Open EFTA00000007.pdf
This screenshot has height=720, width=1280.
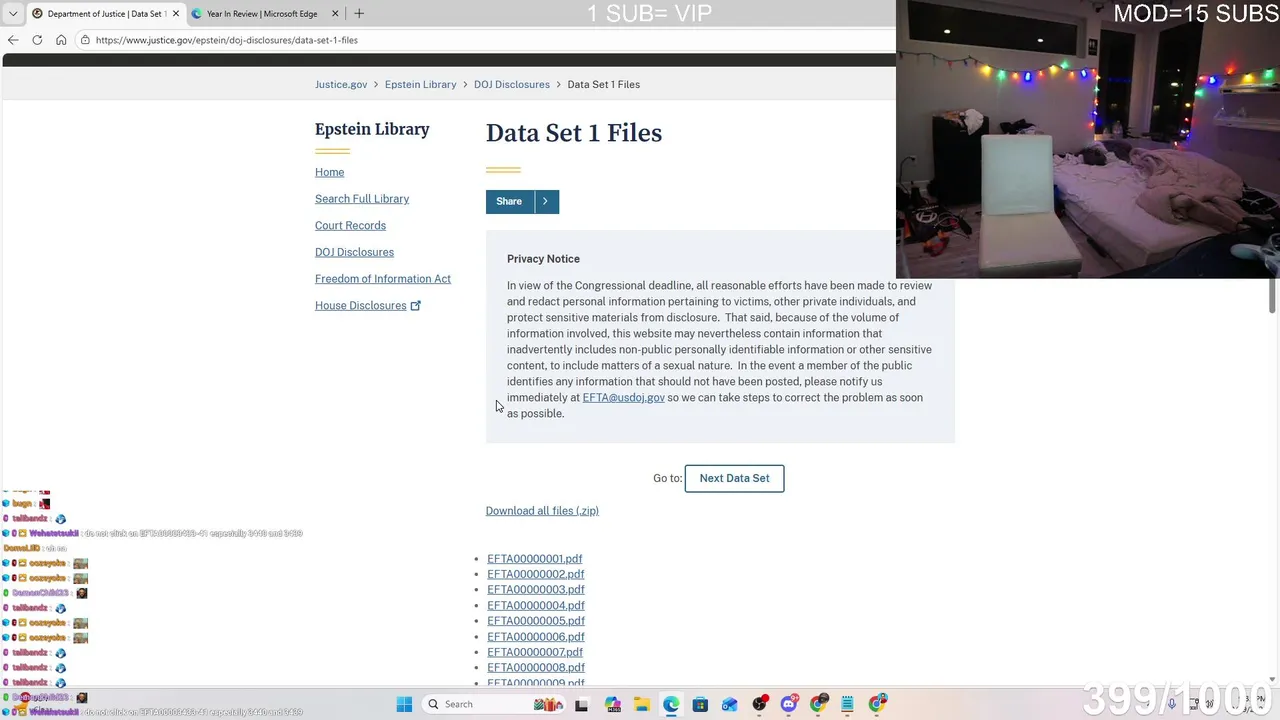point(534,652)
